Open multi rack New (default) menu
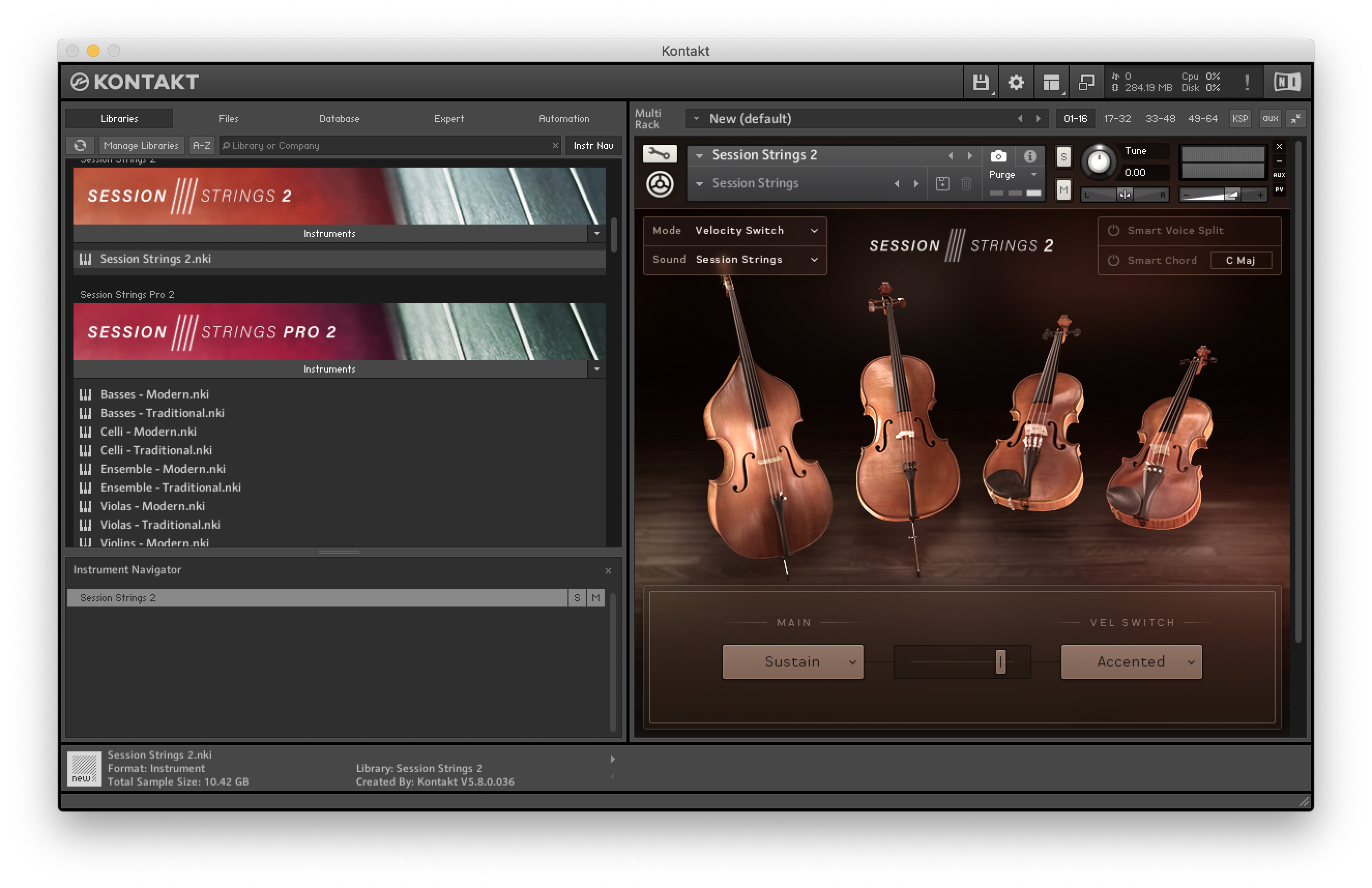 click(696, 119)
